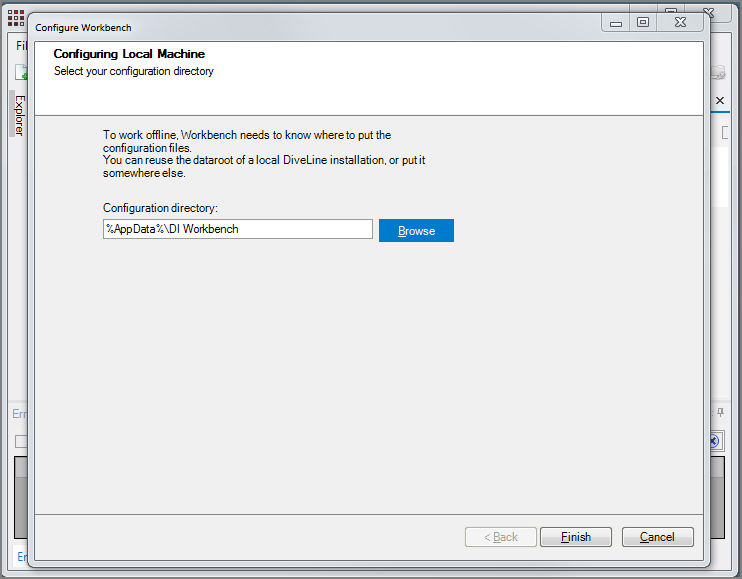Select the vertical Explorer side tab
Screen dimensions: 742x579
18,116
